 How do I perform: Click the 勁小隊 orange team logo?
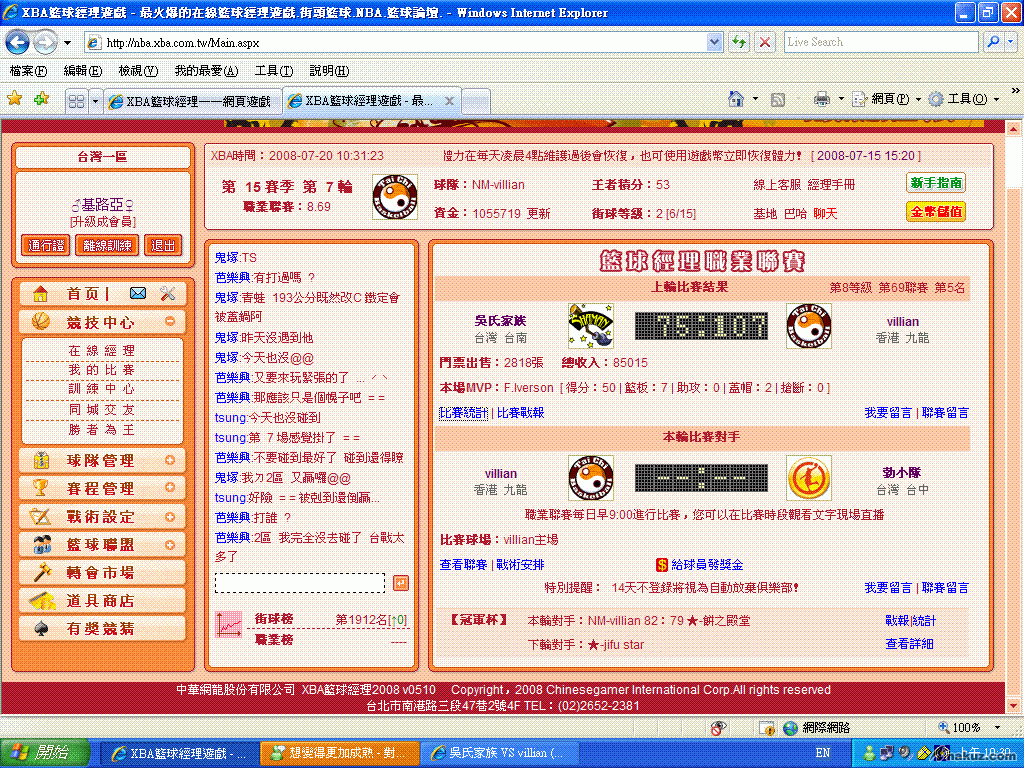coord(808,478)
